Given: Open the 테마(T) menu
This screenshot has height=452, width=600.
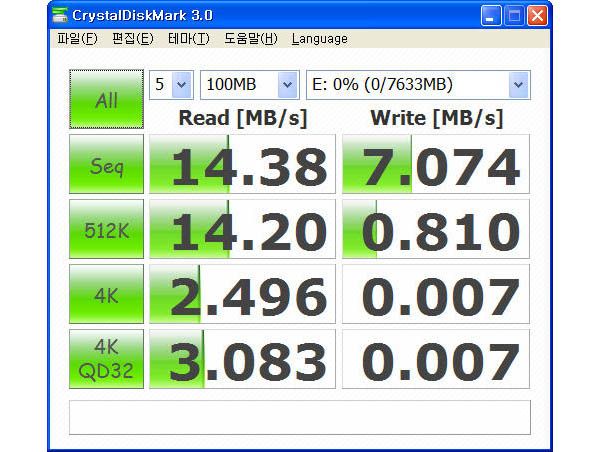Looking at the screenshot, I should pyautogui.click(x=189, y=39).
